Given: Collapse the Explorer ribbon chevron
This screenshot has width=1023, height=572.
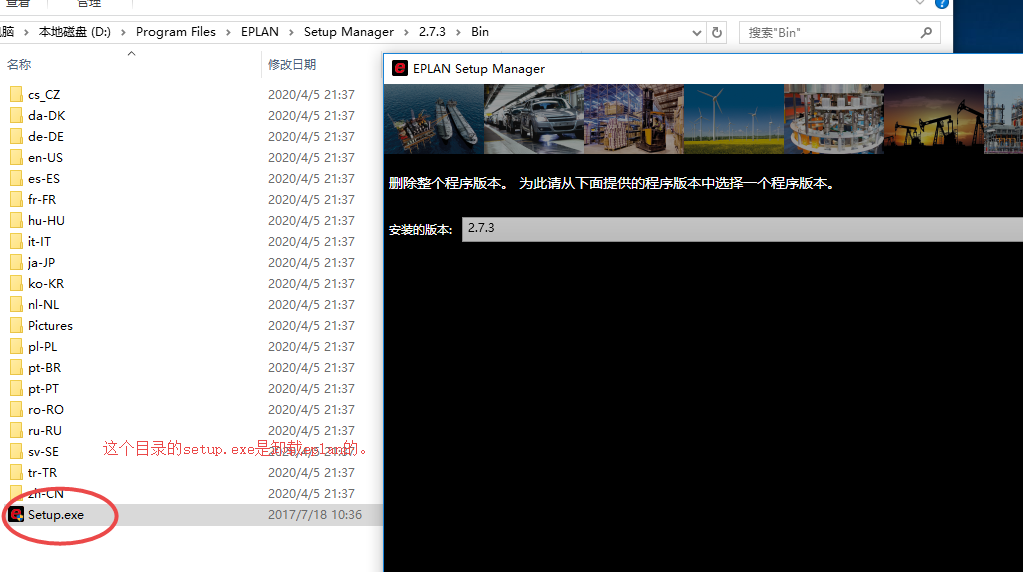Looking at the screenshot, I should (x=920, y=3).
